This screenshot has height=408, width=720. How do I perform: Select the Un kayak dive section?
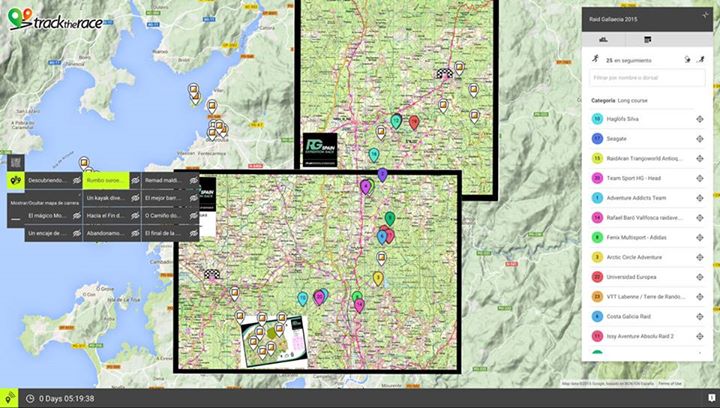point(106,198)
